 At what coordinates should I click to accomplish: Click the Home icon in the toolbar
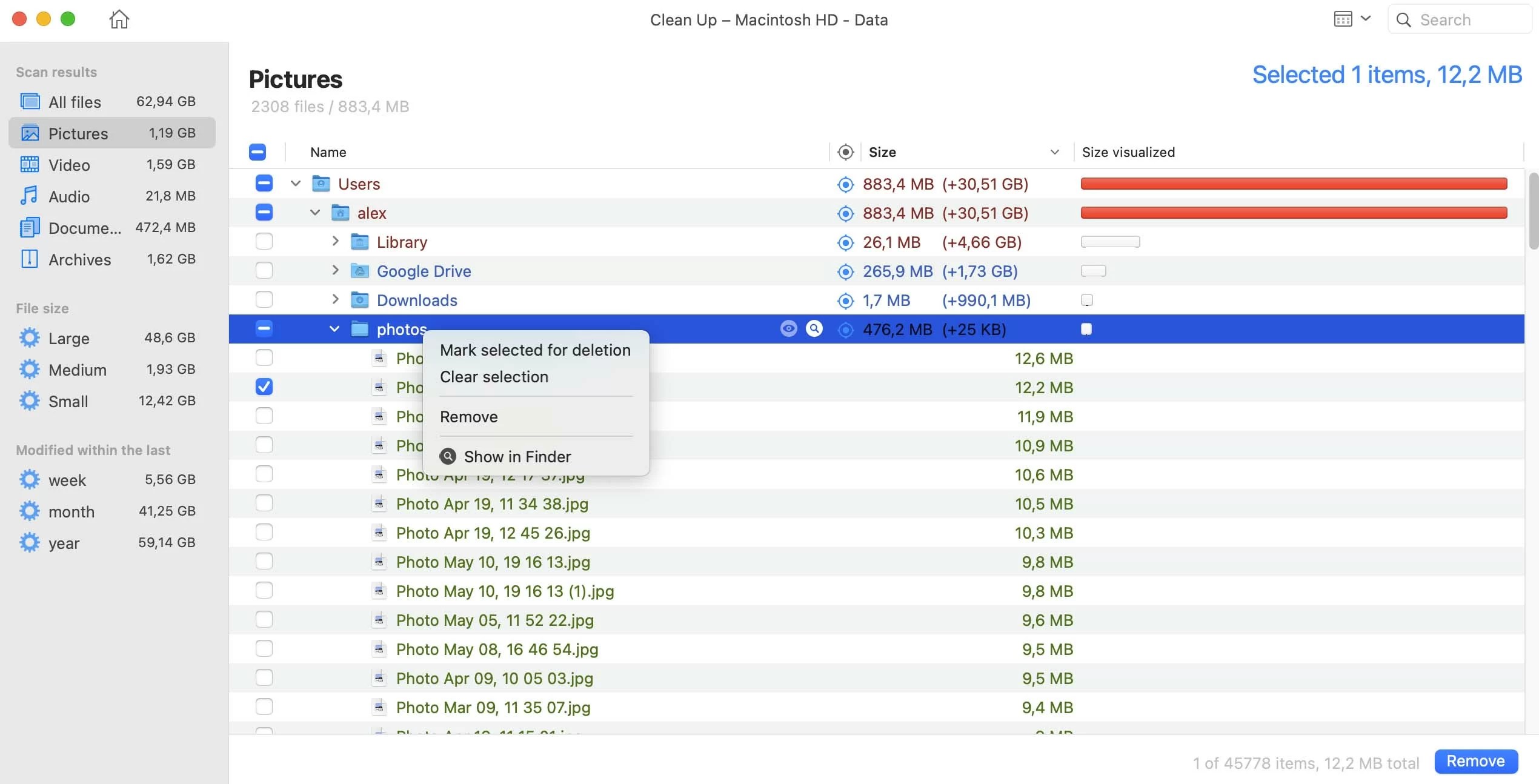(119, 19)
